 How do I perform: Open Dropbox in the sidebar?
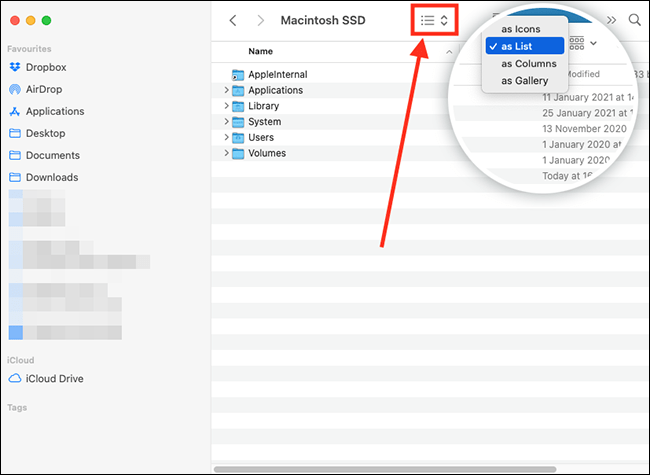point(37,67)
